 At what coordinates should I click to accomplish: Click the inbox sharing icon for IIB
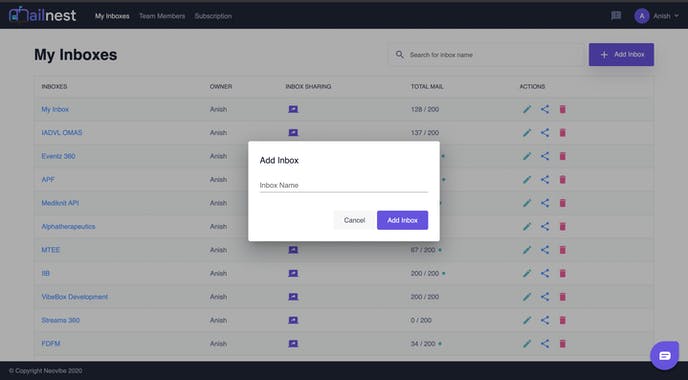[x=293, y=273]
